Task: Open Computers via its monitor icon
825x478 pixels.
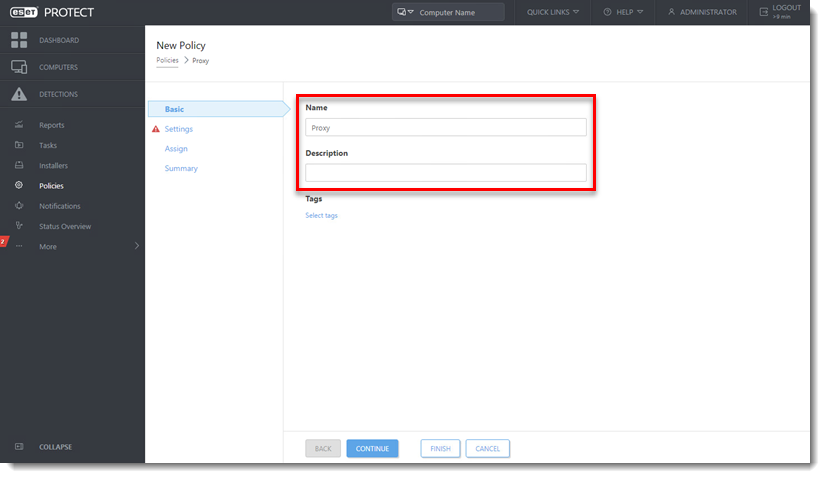Action: [x=19, y=67]
